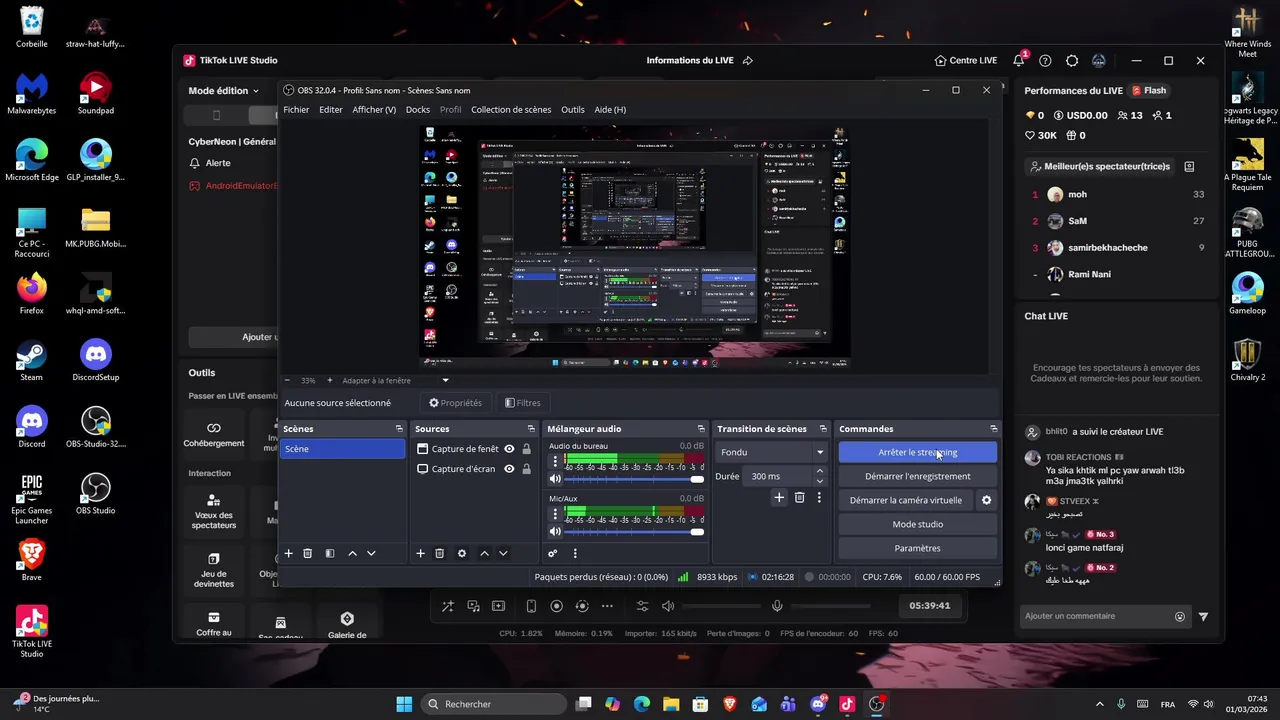The width and height of the screenshot is (1280, 720).
Task: Open the Aide (H) menu
Action: (610, 110)
